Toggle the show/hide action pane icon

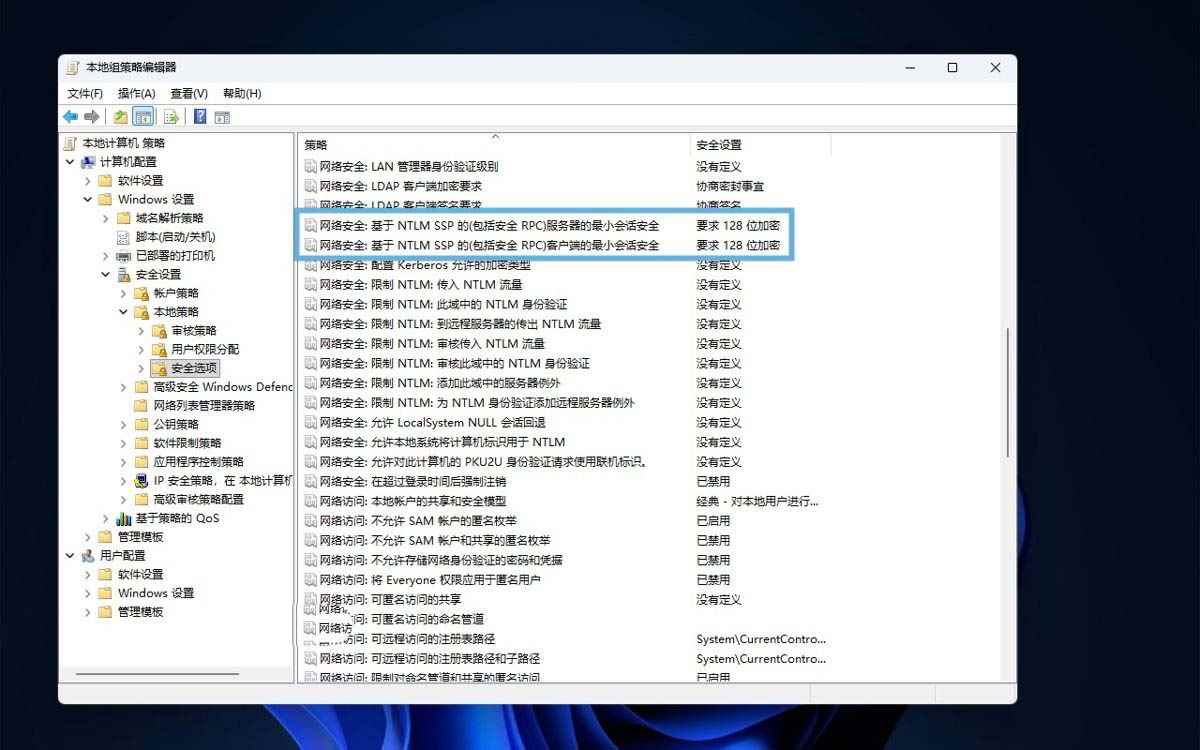222,117
